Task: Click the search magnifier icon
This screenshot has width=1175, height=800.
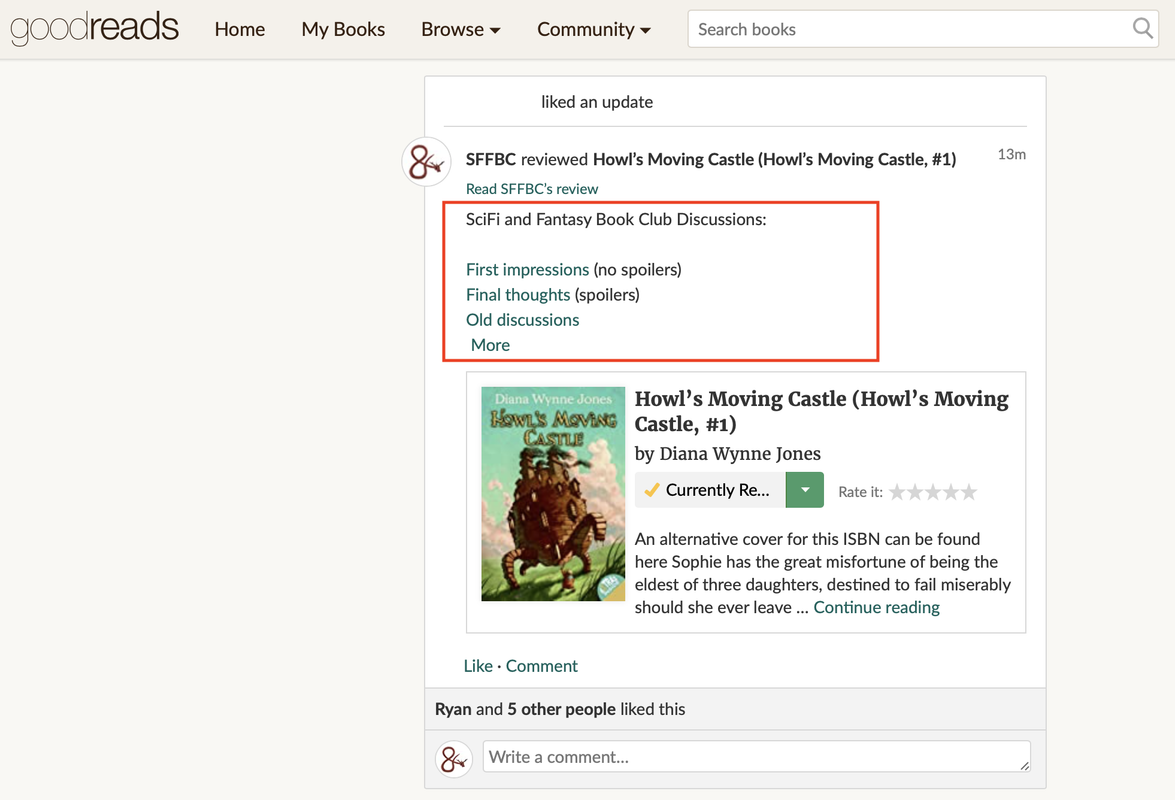Action: (x=1142, y=28)
